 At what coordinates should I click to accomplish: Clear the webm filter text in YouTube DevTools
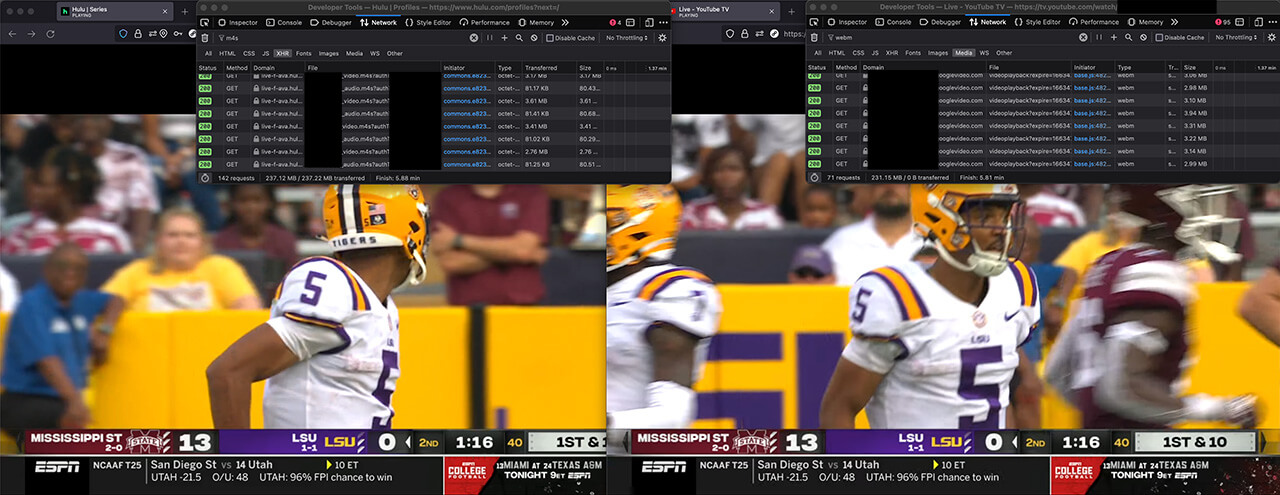[1084, 38]
